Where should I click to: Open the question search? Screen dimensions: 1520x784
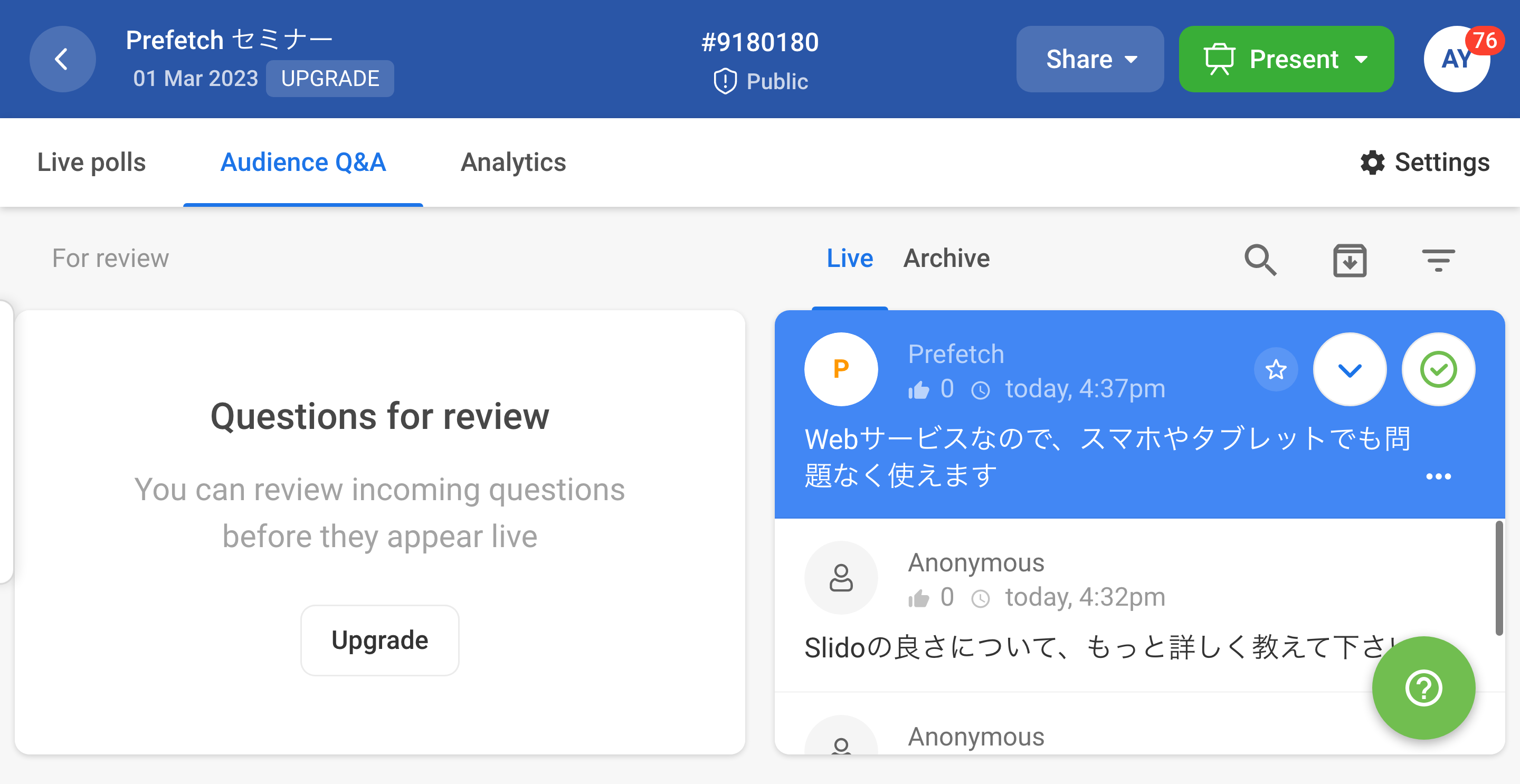[x=1260, y=260]
